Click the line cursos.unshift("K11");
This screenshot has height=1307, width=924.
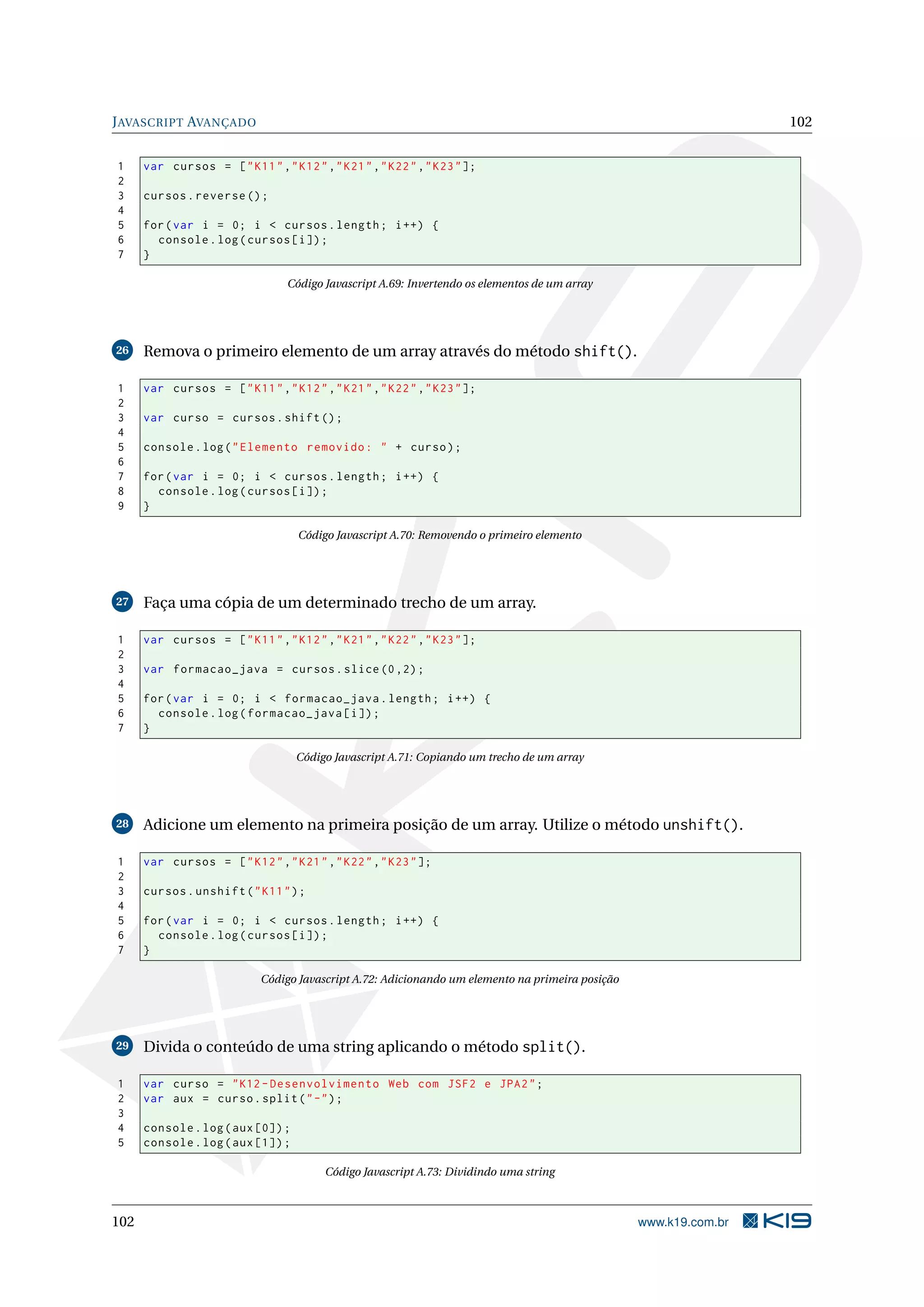click(x=224, y=891)
